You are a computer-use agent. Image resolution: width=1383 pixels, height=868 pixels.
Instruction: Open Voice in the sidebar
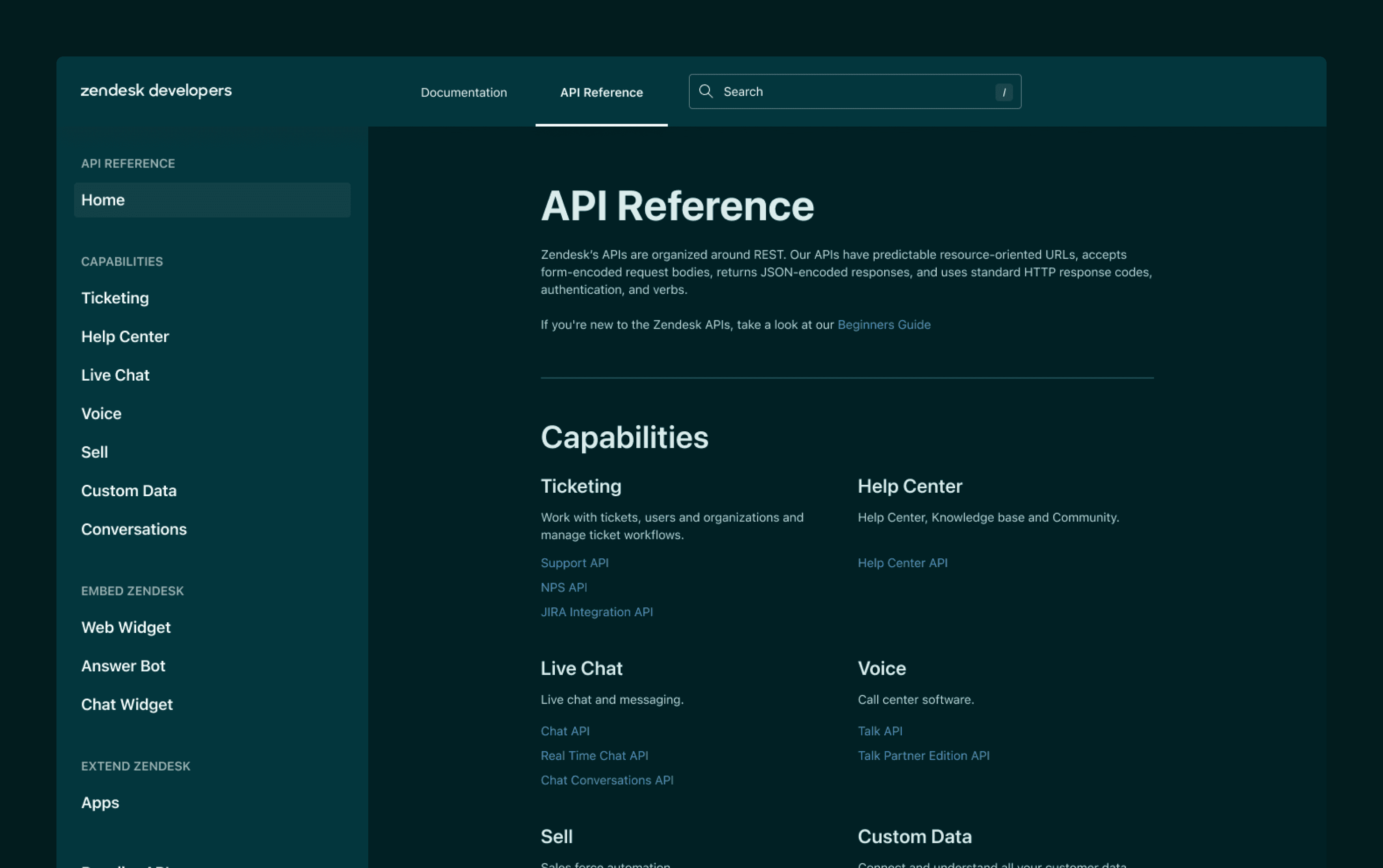click(x=101, y=413)
